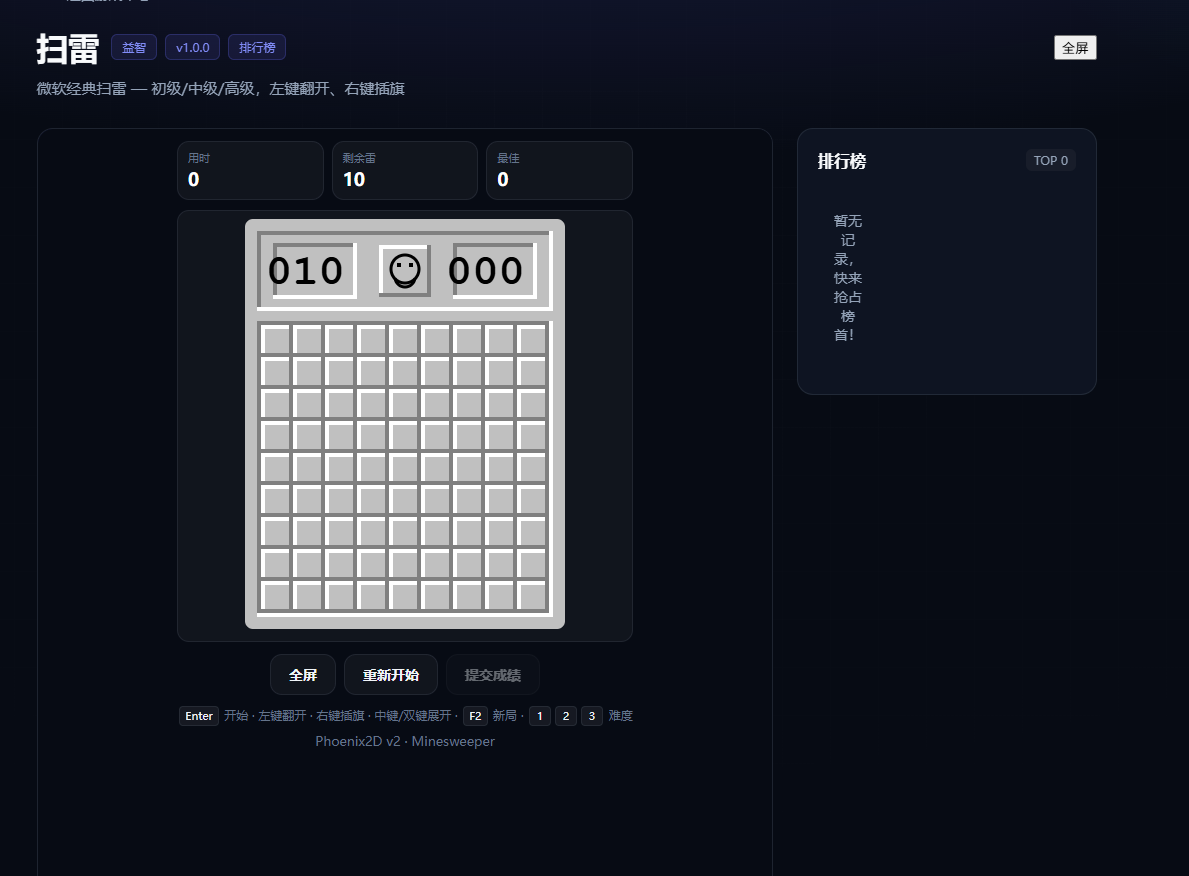Click the v1.0.0 version badge

pos(193,47)
